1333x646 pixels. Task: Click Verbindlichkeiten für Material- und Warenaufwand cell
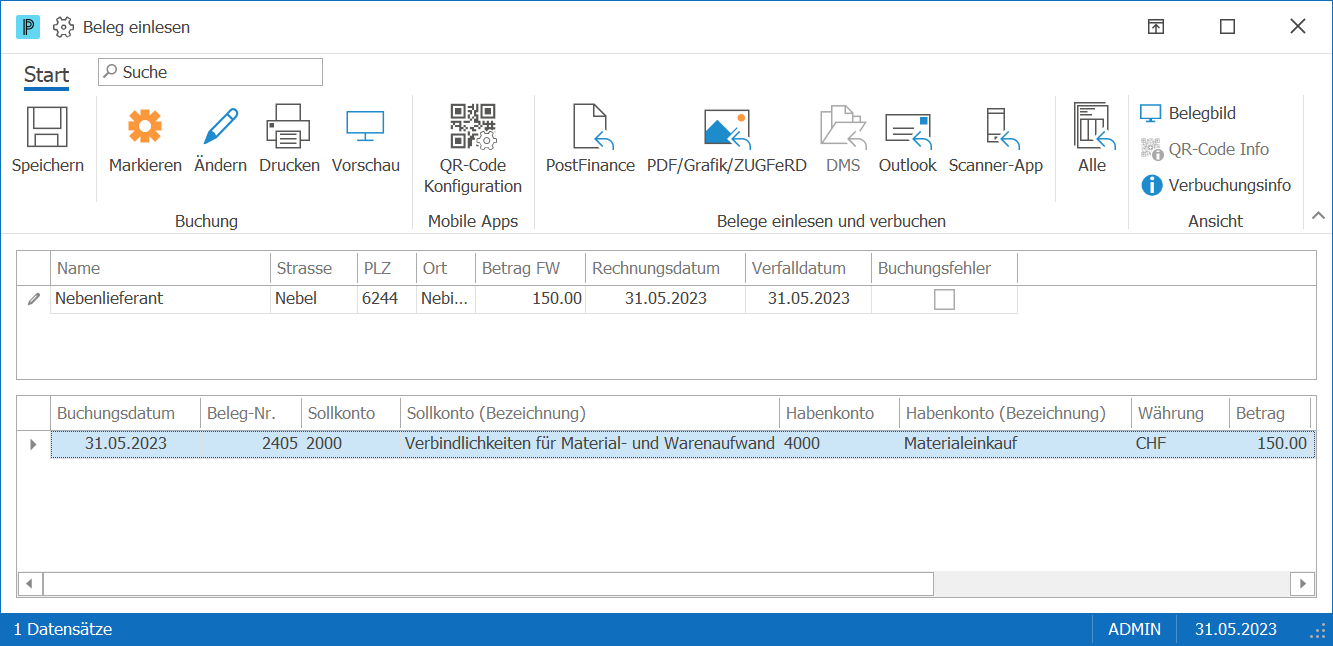(590, 443)
